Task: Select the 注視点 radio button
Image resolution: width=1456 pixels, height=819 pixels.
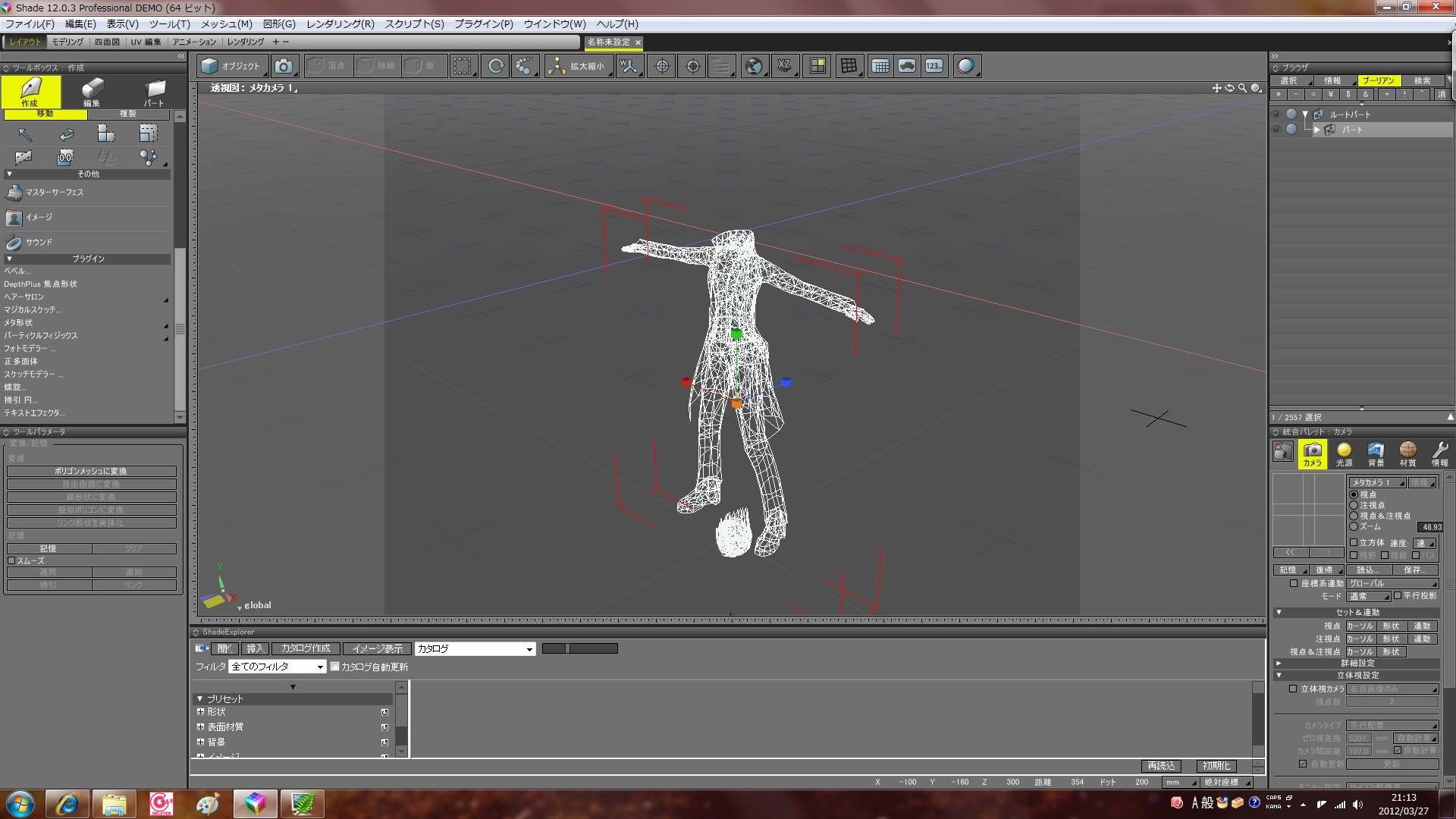Action: click(x=1354, y=505)
